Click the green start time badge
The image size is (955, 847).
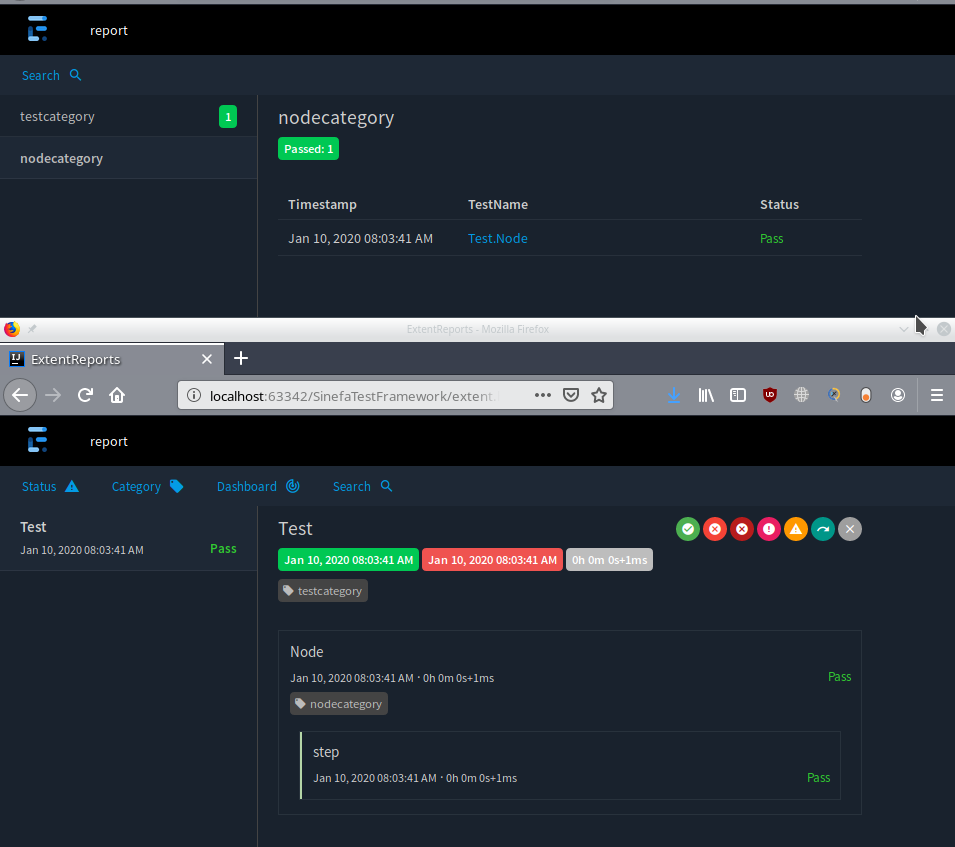pos(348,560)
